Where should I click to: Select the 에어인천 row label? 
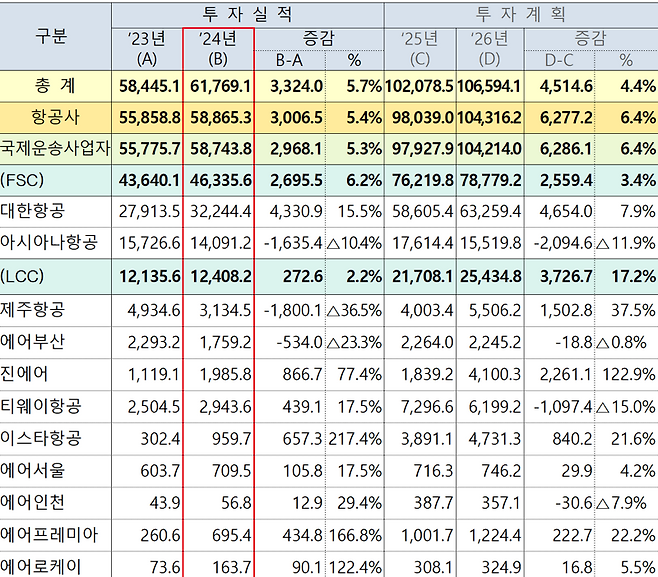pyautogui.click(x=32, y=502)
